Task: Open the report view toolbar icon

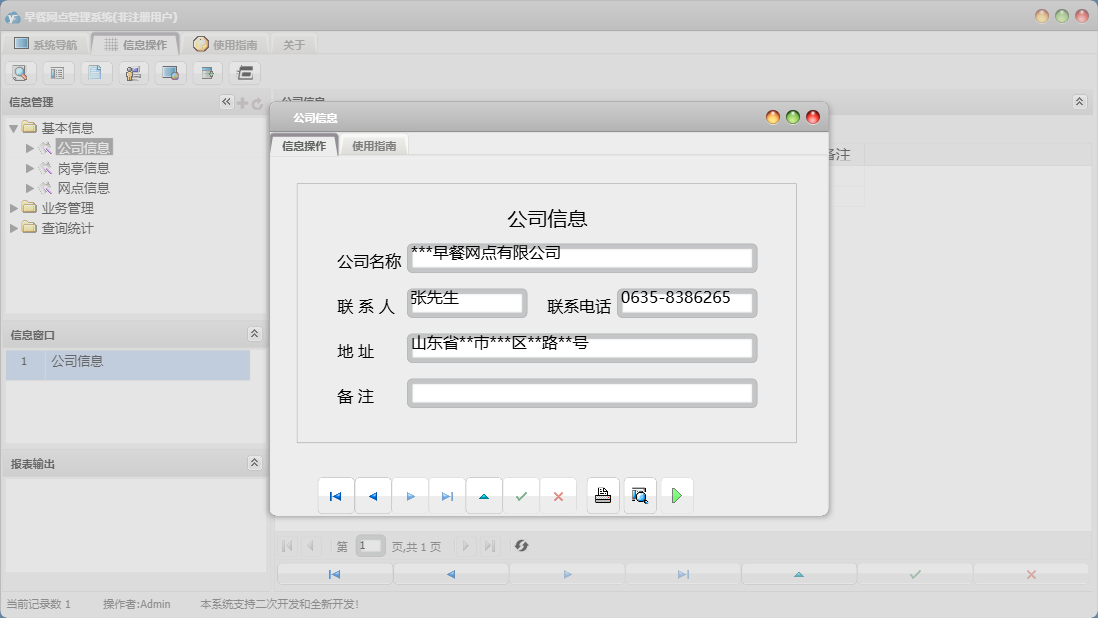Action: pos(59,72)
